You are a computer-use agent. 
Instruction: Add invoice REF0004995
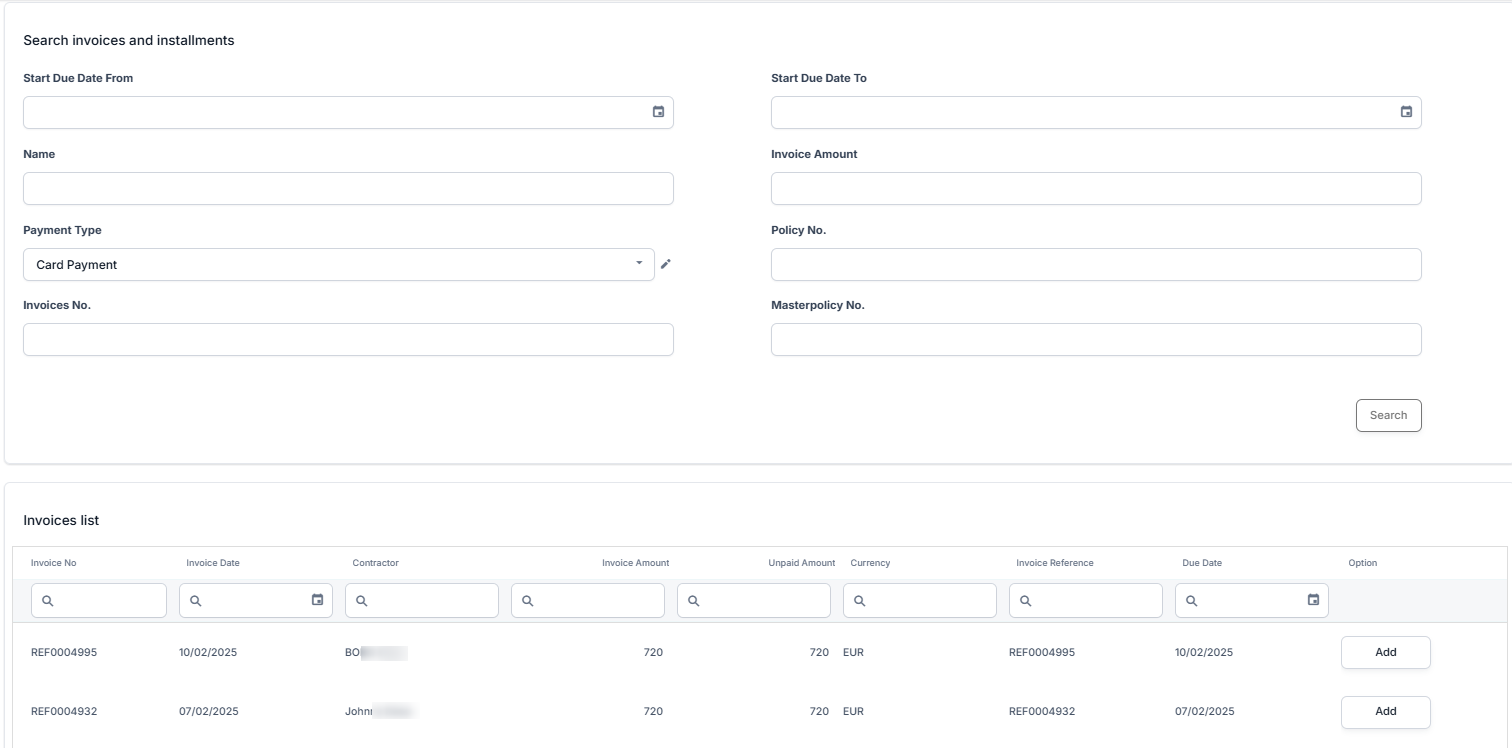coord(1385,652)
